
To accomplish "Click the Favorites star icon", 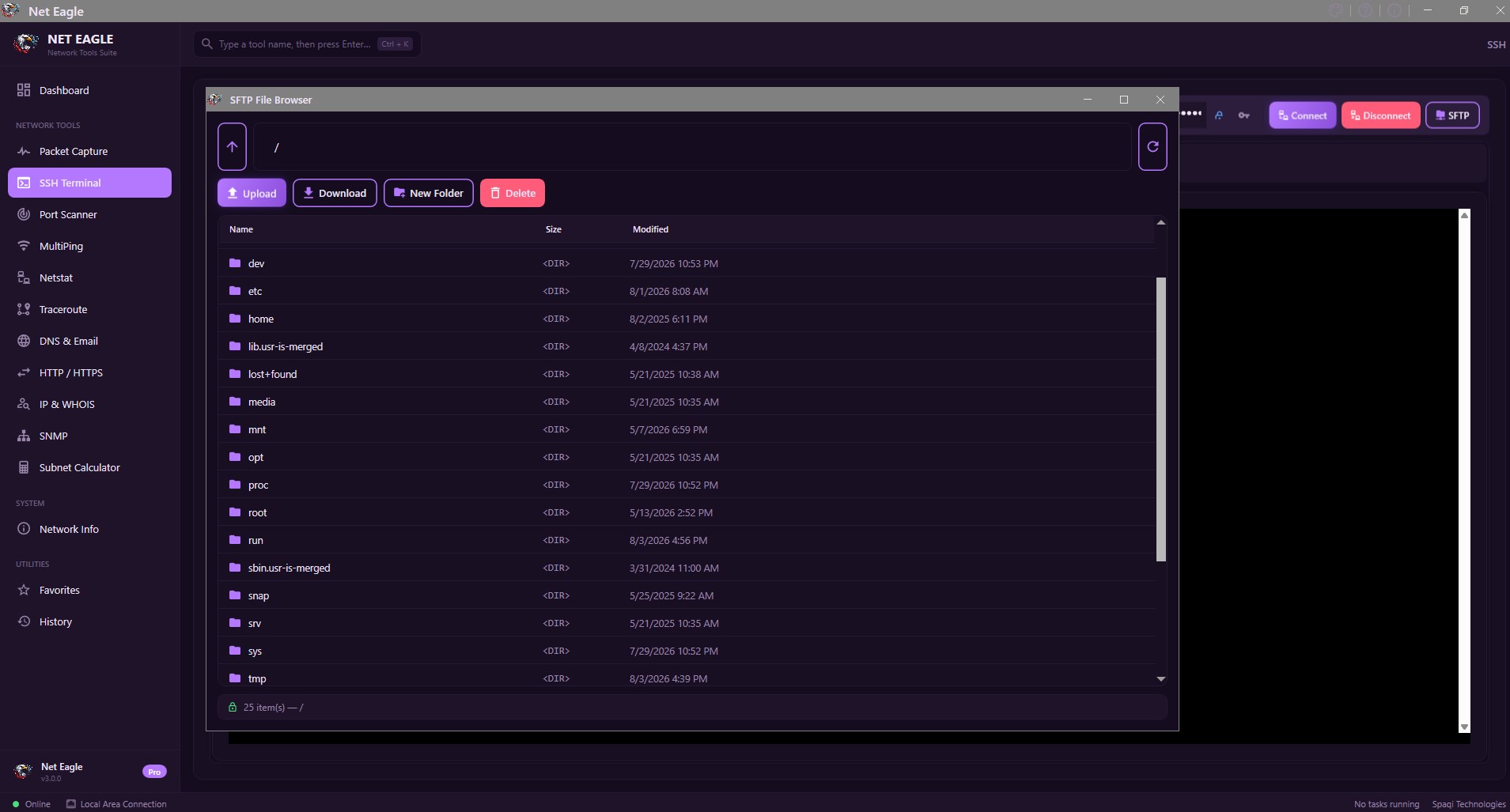I will coord(24,590).
